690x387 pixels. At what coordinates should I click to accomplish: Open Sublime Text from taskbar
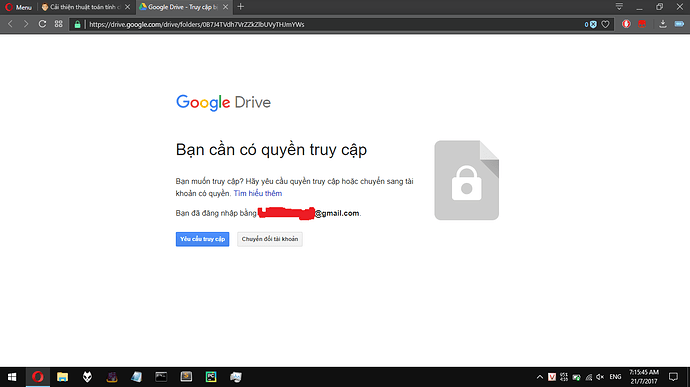tap(186, 377)
